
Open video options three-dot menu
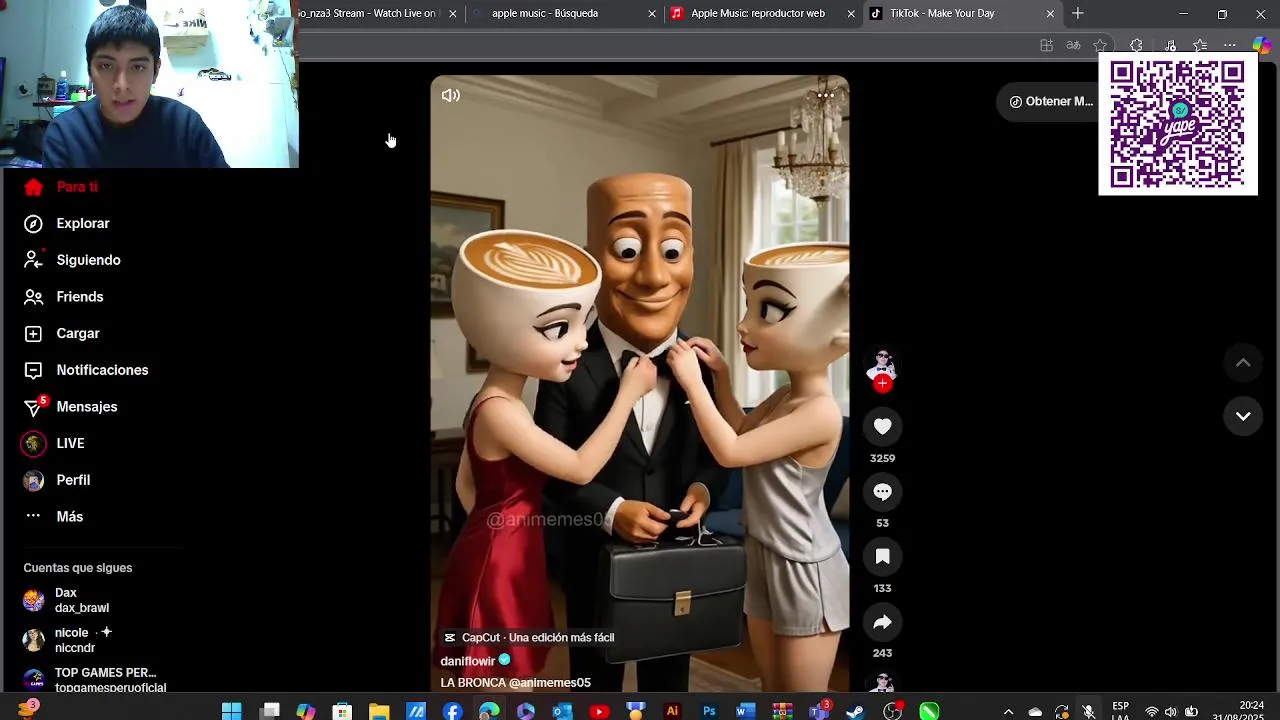[825, 96]
